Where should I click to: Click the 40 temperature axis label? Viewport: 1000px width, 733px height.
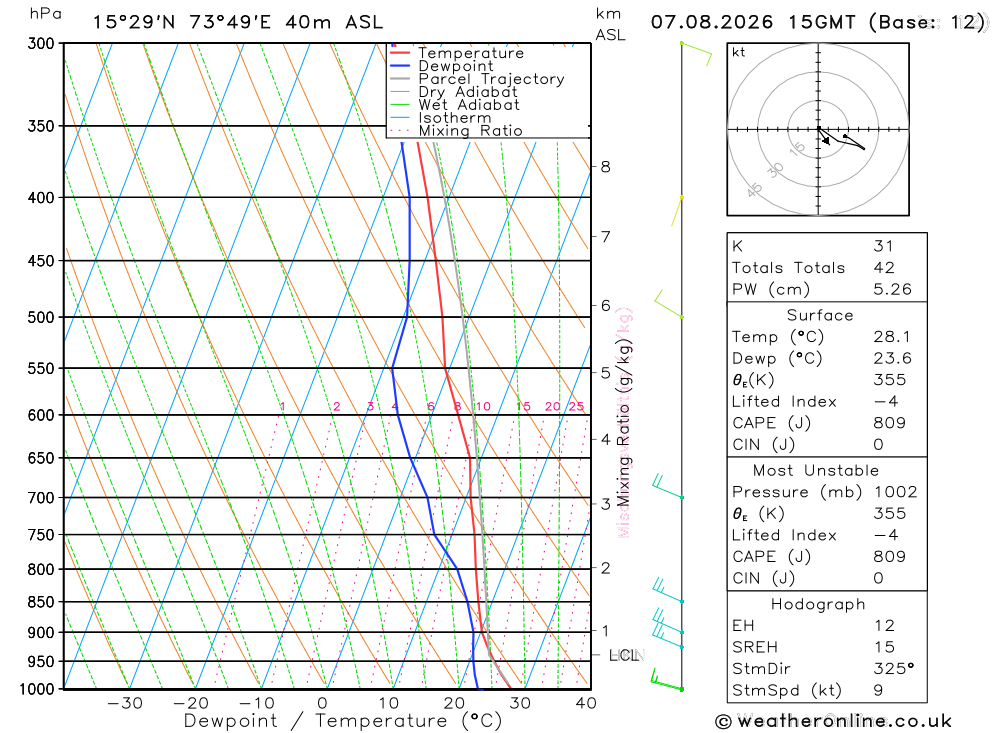586,703
